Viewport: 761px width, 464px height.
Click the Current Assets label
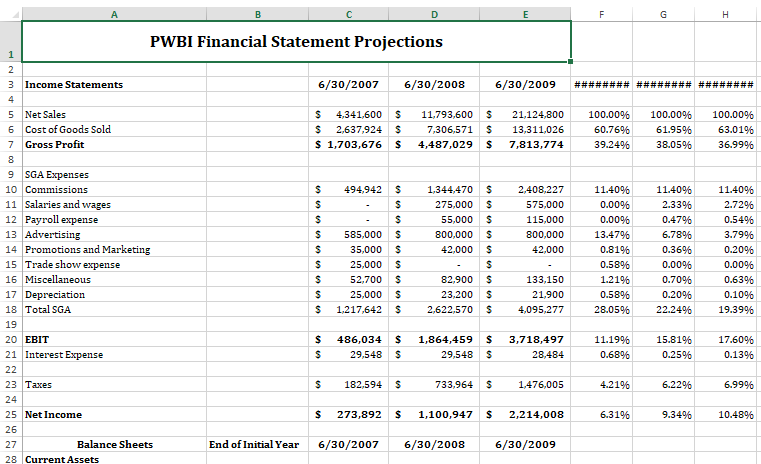coord(62,459)
